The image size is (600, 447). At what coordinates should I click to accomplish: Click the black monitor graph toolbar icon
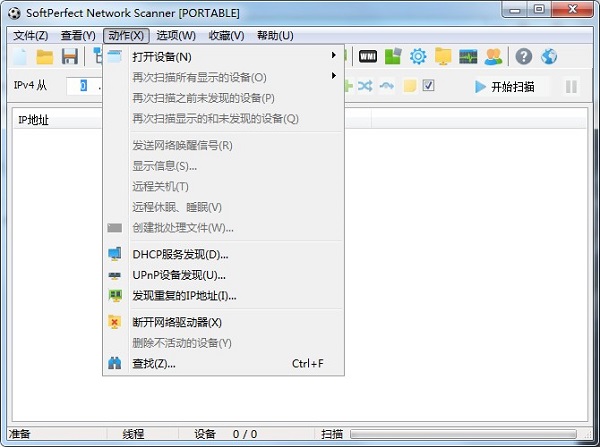click(469, 57)
